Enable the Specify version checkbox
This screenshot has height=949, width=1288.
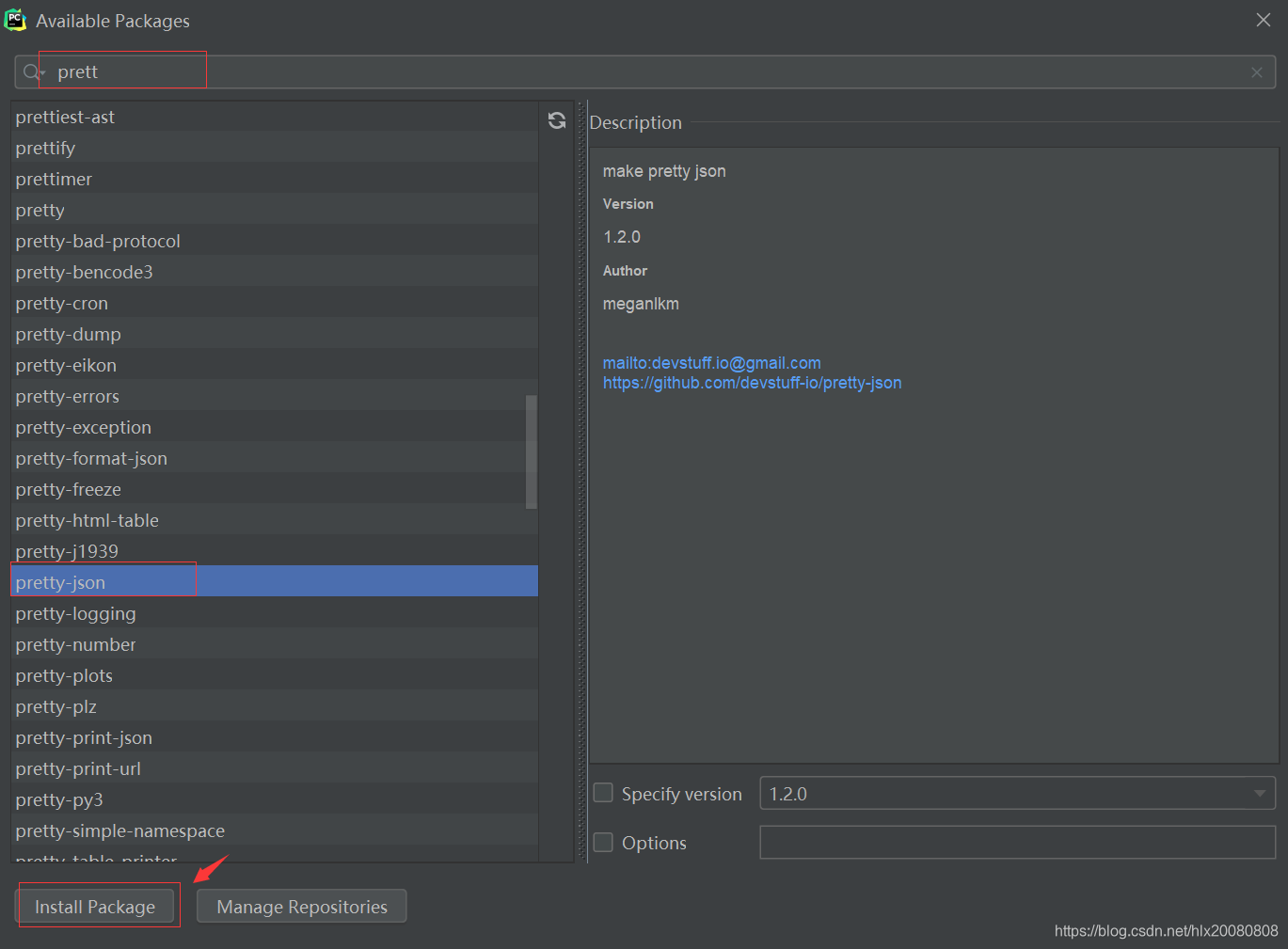(x=603, y=793)
